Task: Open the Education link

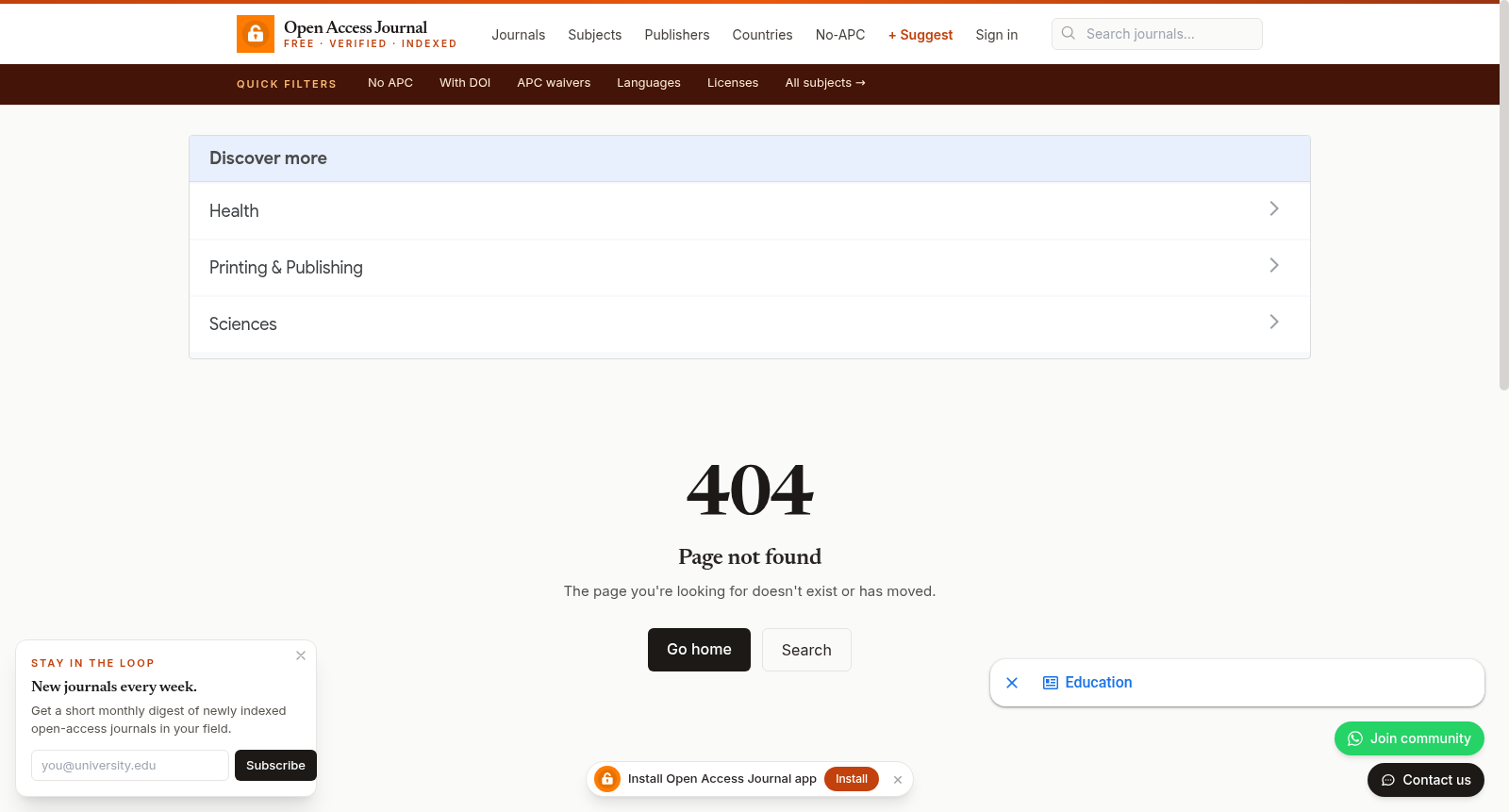Action: tap(1099, 683)
